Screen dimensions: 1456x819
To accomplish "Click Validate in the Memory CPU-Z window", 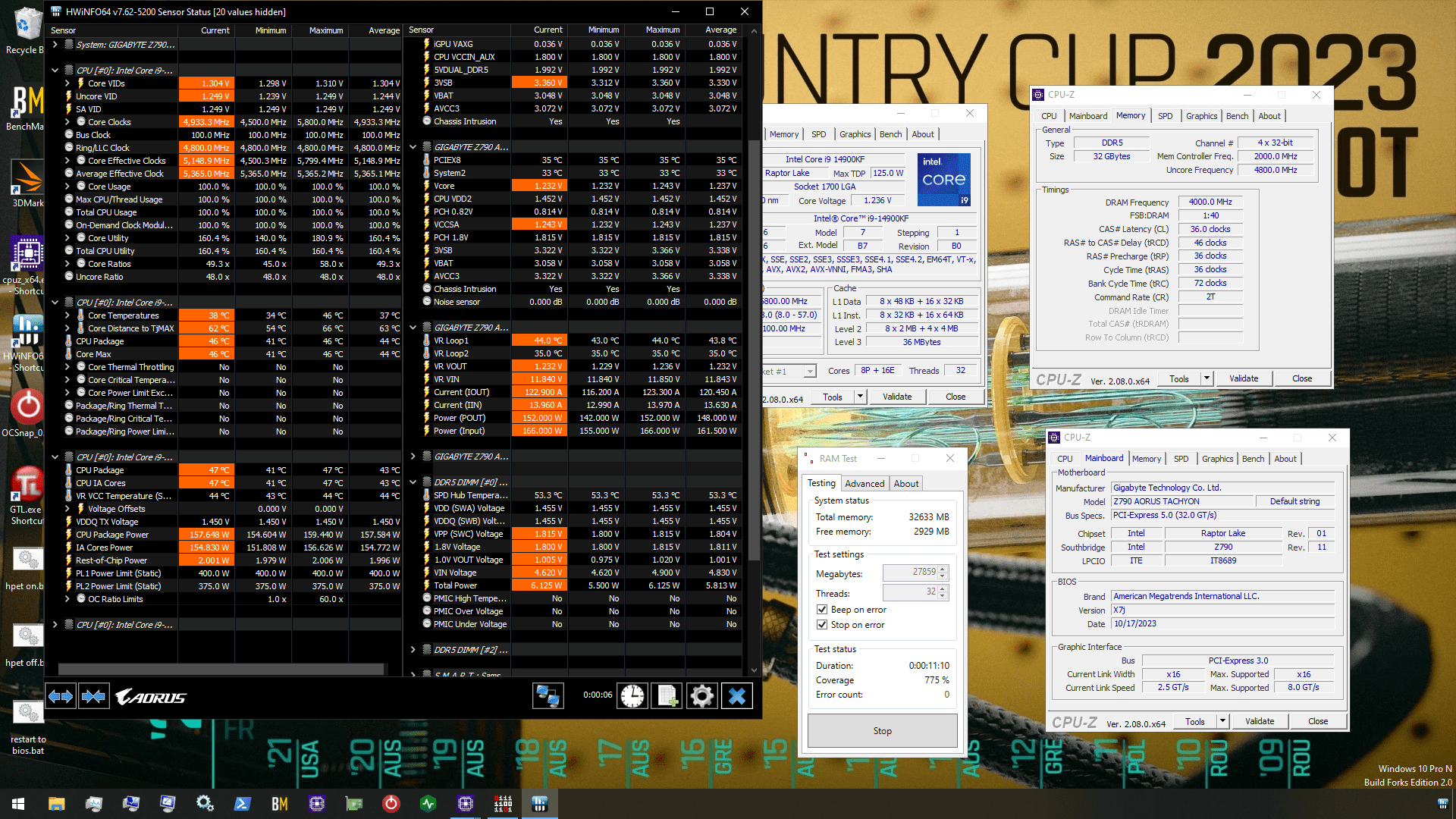I will tap(1244, 378).
